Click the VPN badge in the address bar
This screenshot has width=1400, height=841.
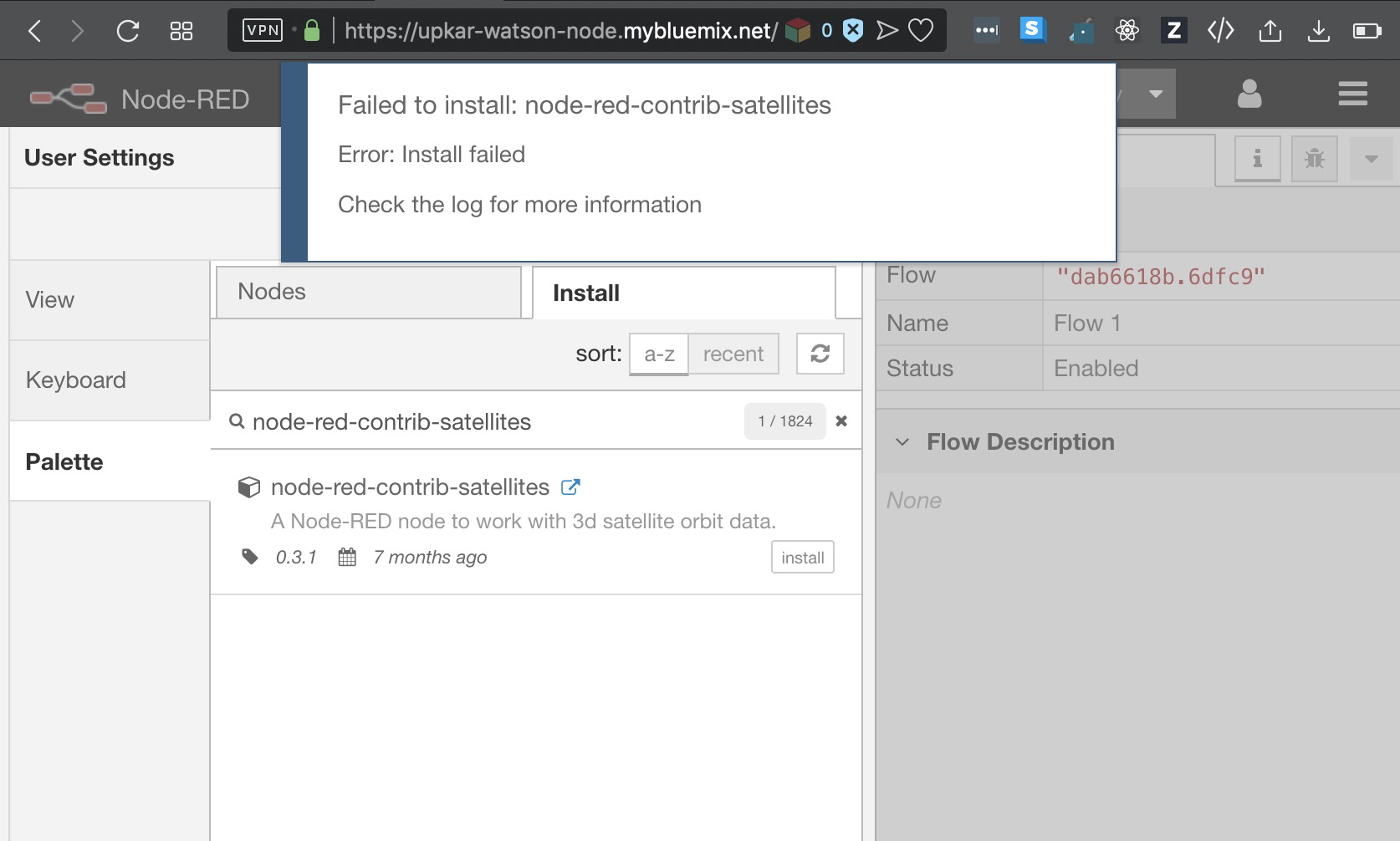263,31
